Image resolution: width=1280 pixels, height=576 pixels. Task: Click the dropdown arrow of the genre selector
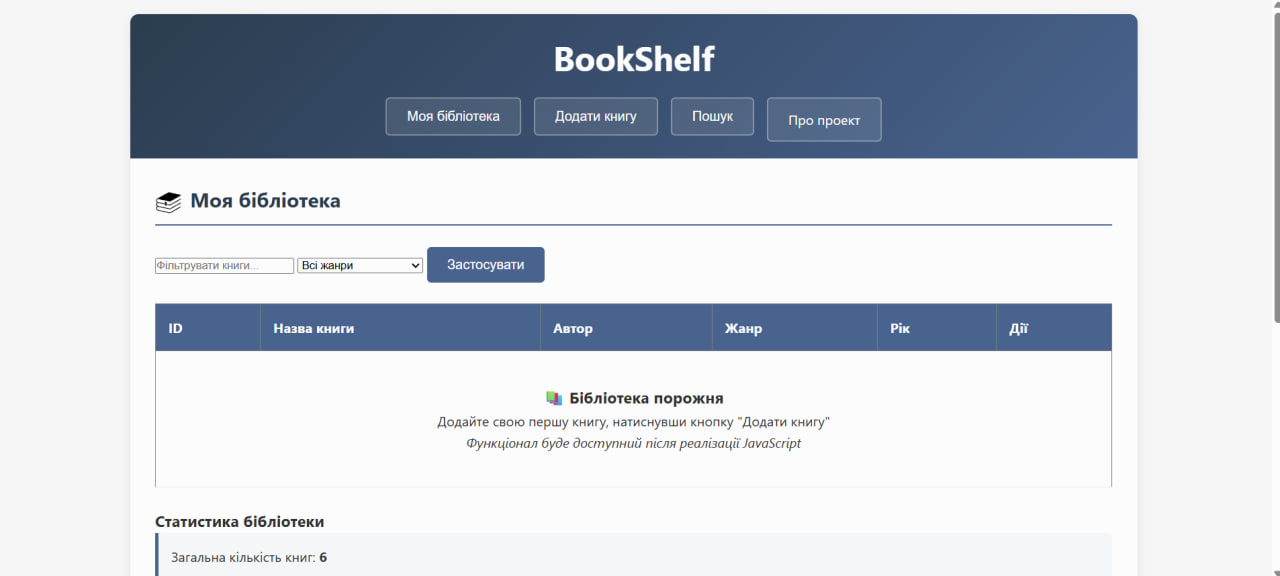[414, 265]
